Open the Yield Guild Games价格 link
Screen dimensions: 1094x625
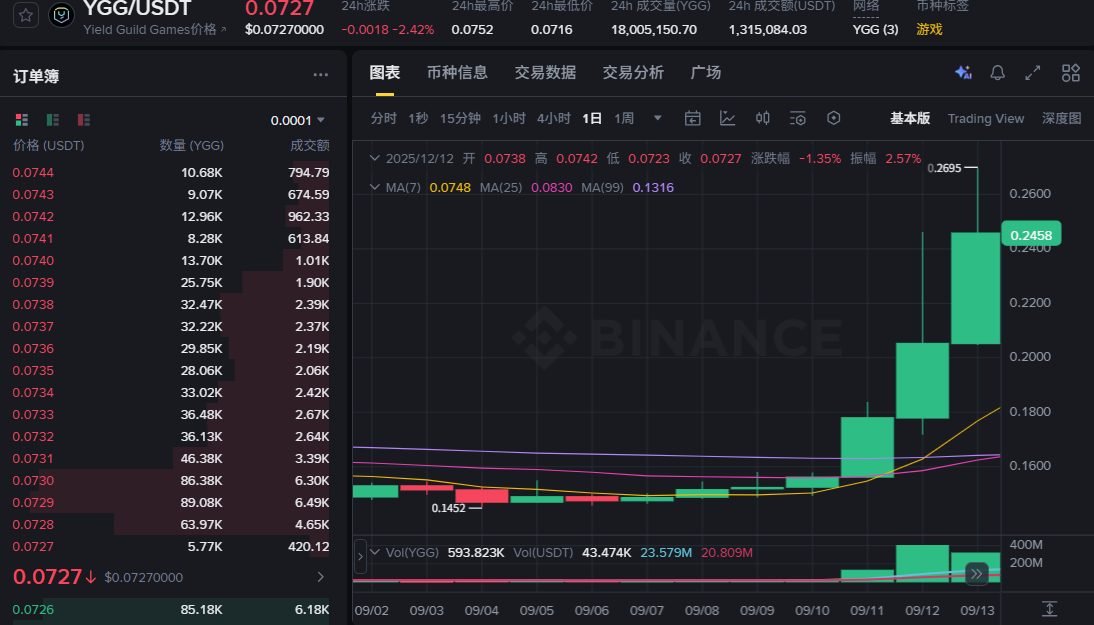pyautogui.click(x=155, y=30)
